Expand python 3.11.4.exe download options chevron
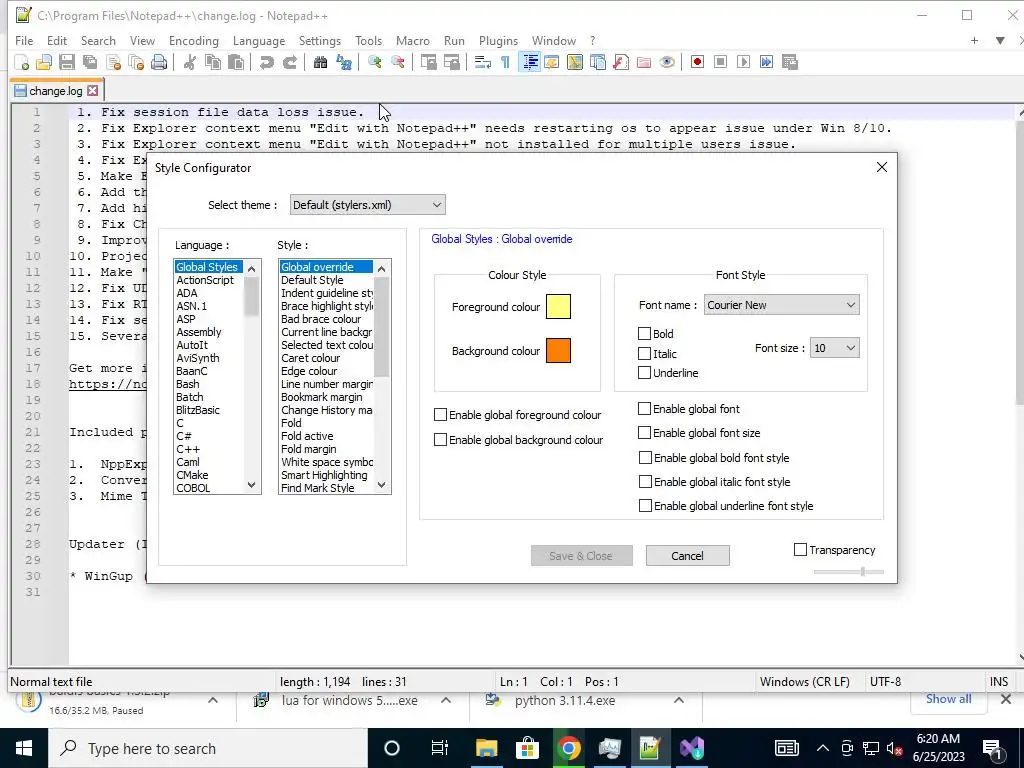The height and width of the screenshot is (768, 1024). [679, 700]
